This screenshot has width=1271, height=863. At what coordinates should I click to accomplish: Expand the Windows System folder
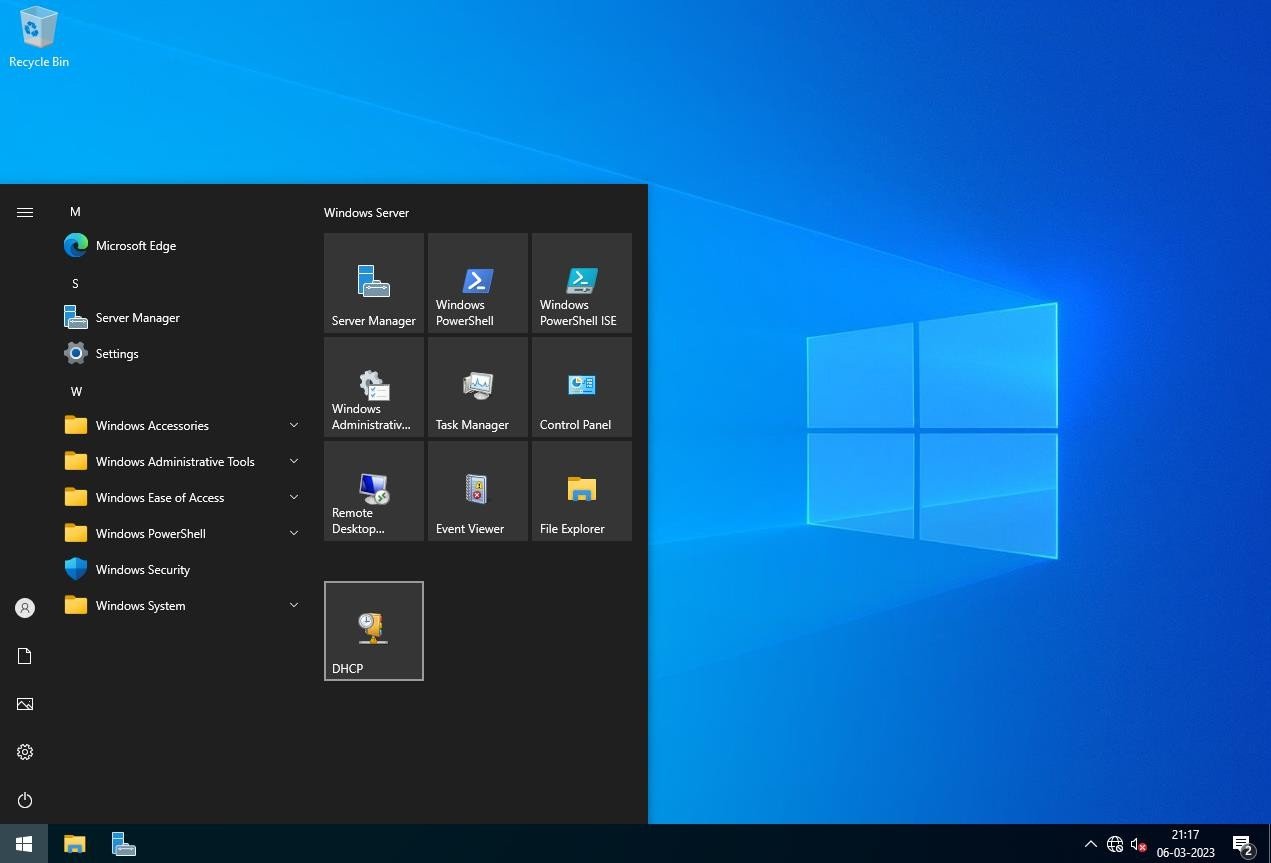click(x=182, y=605)
